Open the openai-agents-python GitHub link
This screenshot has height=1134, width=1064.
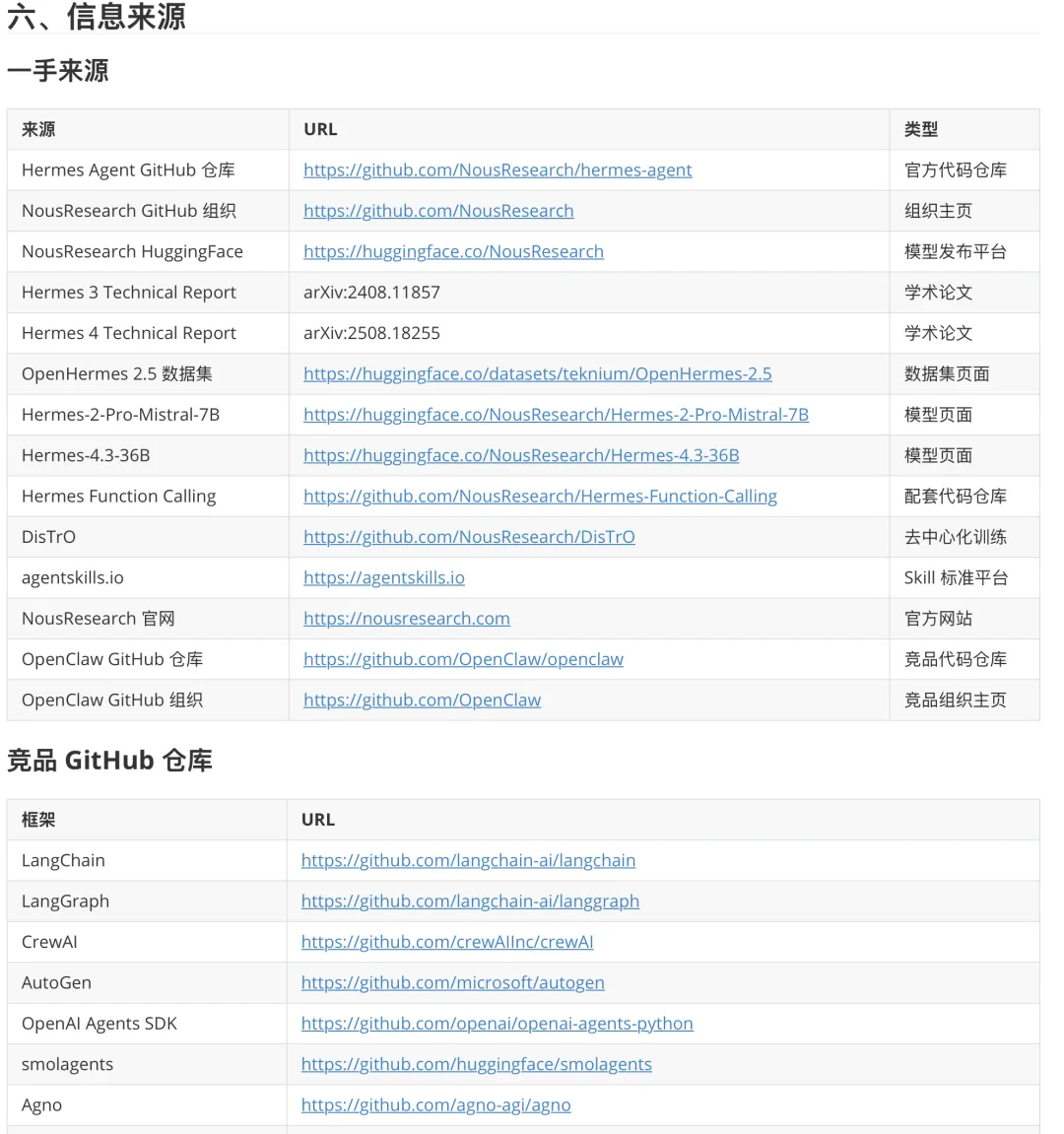(x=497, y=1024)
